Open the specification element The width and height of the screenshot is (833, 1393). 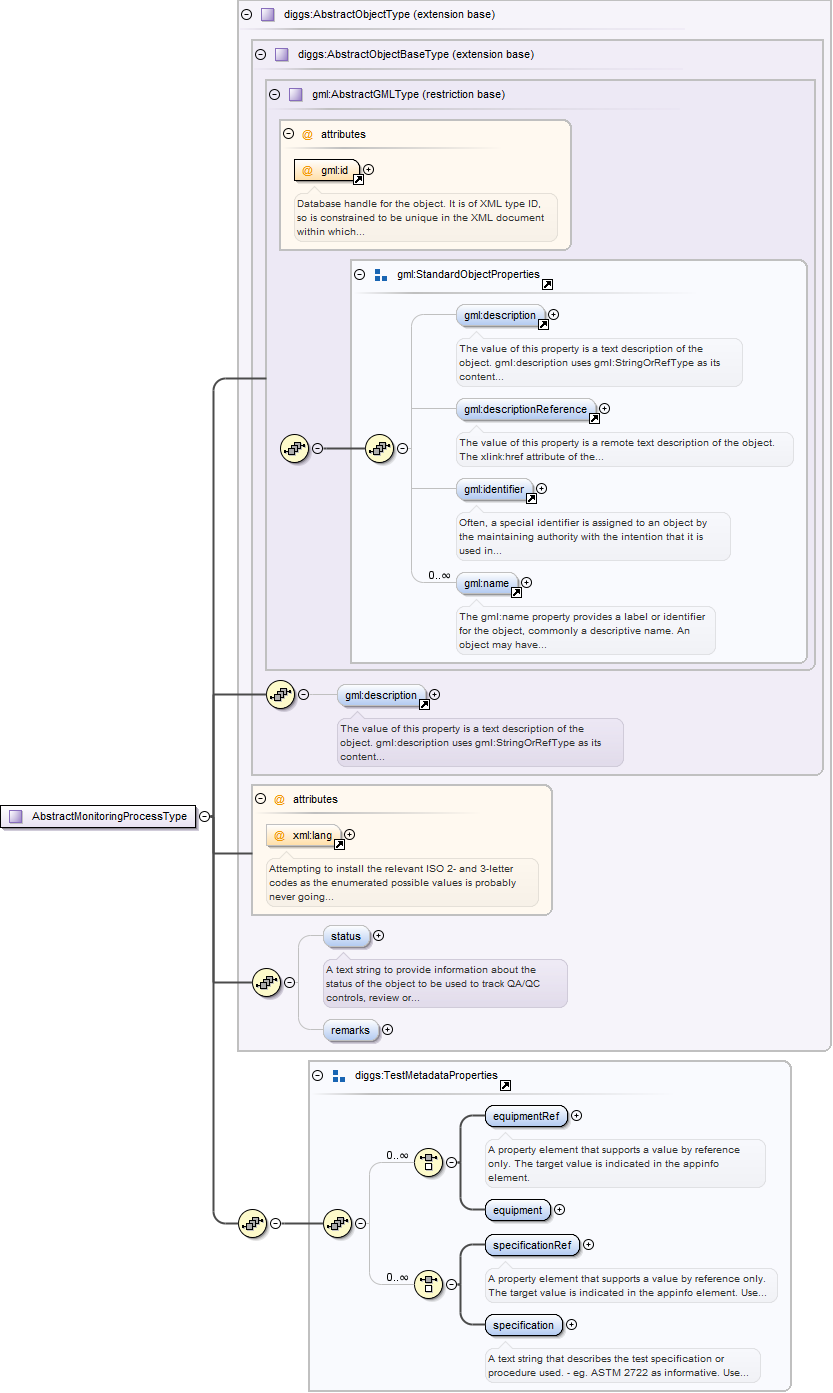(523, 1325)
